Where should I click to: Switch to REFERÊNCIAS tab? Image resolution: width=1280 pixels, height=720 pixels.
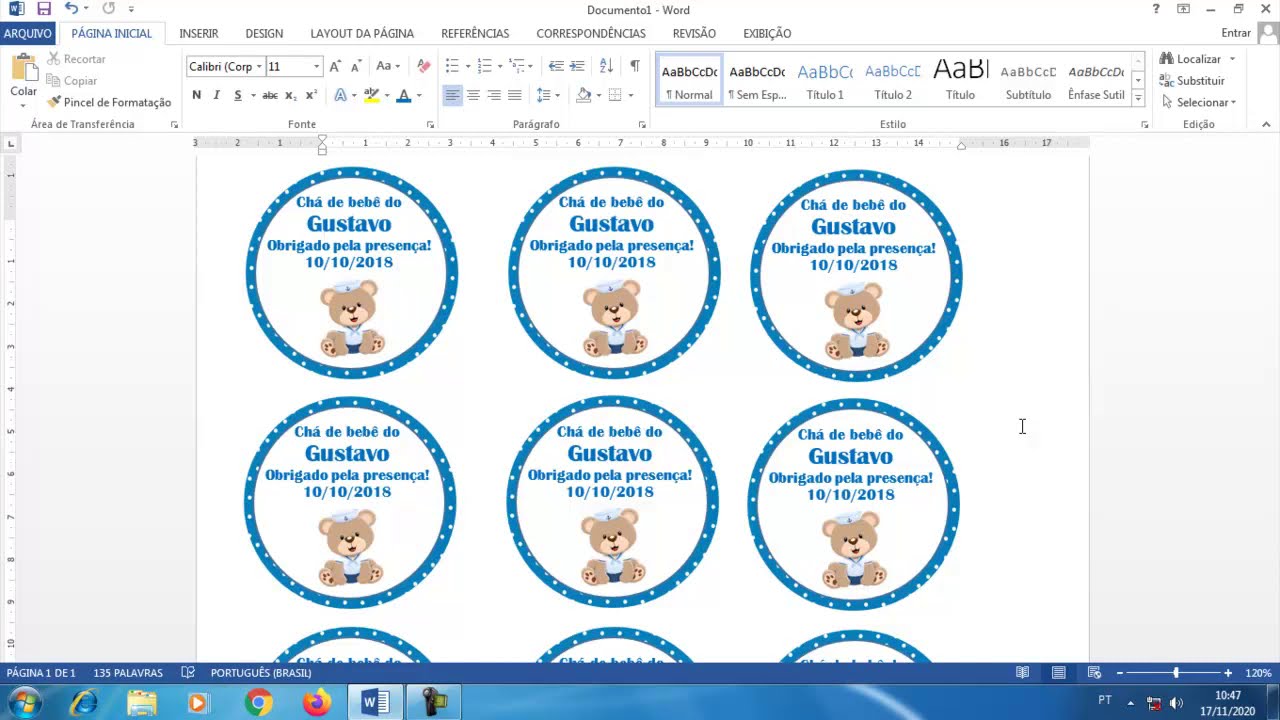click(475, 33)
